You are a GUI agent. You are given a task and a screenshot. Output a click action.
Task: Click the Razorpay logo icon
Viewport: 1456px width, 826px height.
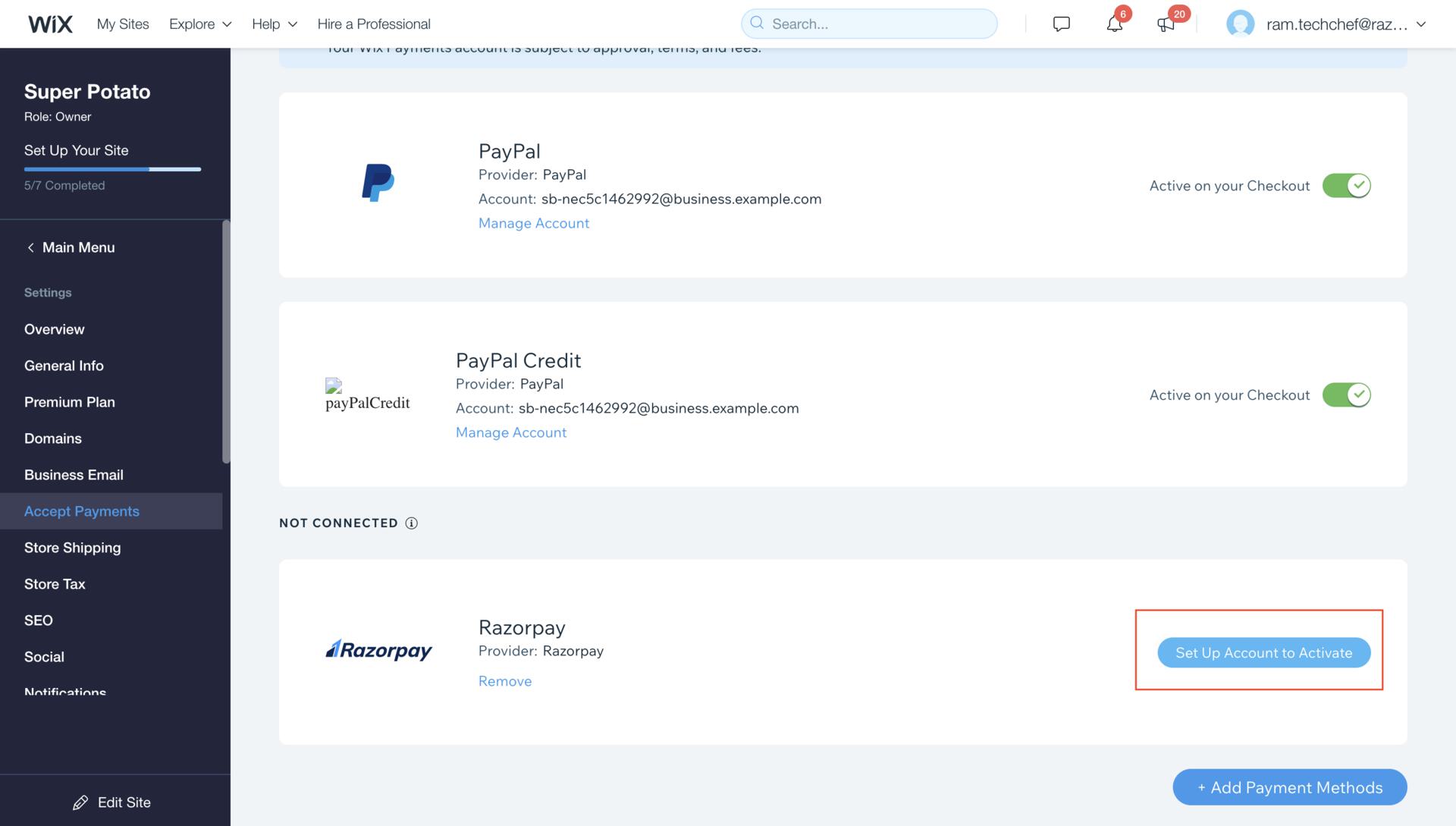point(378,650)
